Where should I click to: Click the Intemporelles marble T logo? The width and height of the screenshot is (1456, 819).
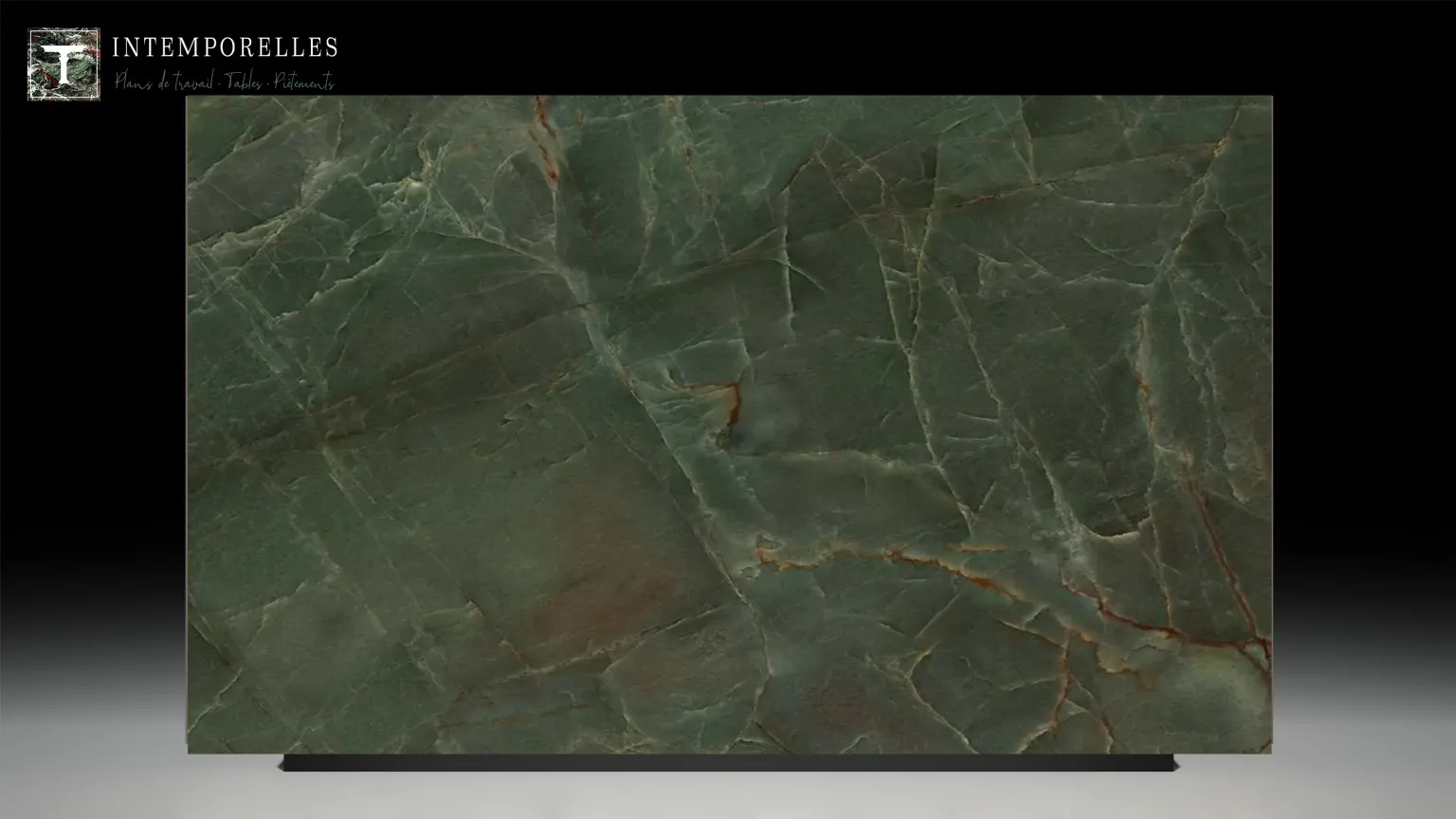tap(64, 64)
